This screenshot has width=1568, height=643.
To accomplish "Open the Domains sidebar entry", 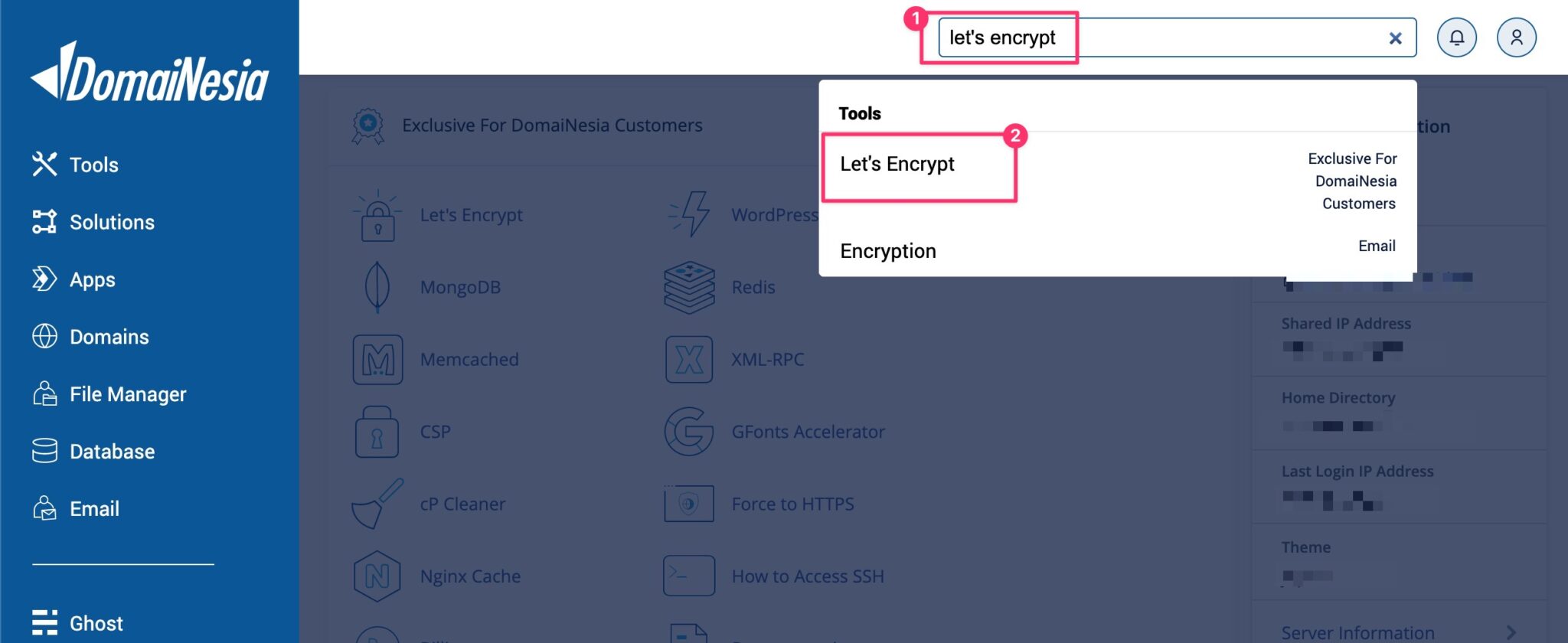I will tap(109, 337).
